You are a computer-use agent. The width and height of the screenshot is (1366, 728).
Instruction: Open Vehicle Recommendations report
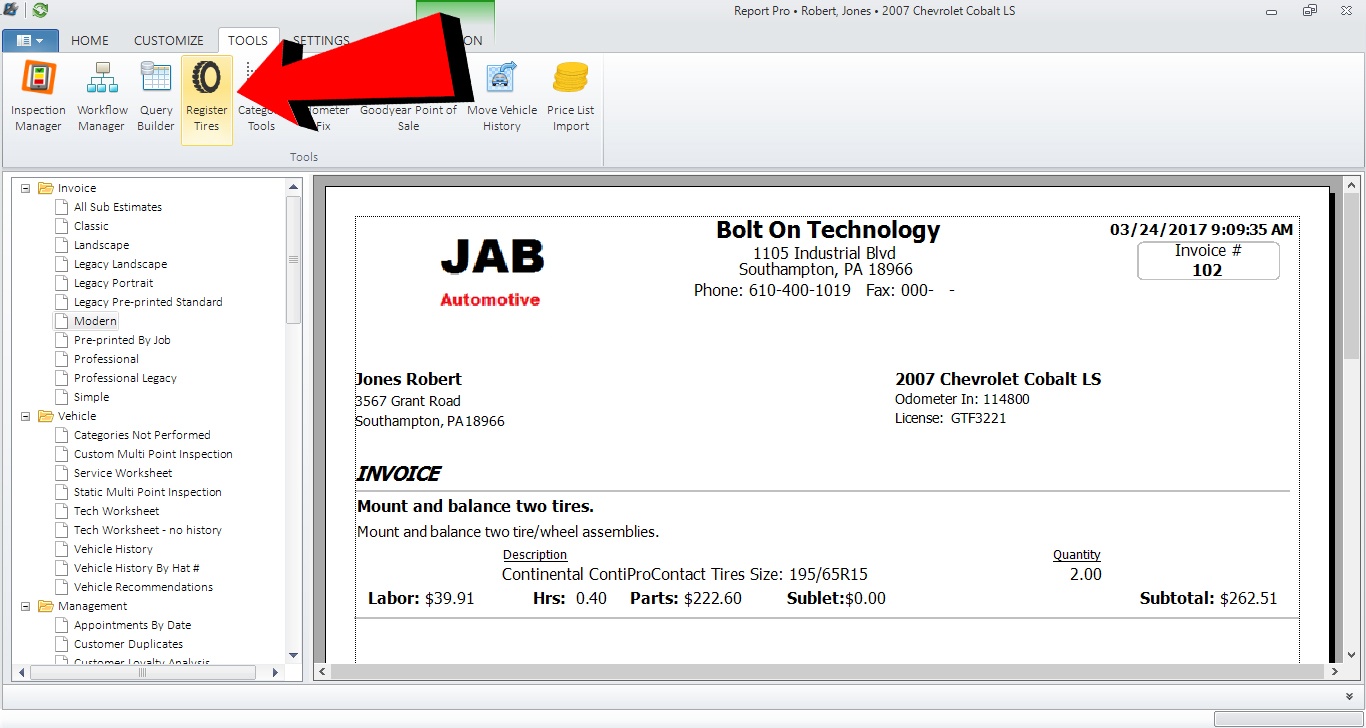[x=143, y=587]
